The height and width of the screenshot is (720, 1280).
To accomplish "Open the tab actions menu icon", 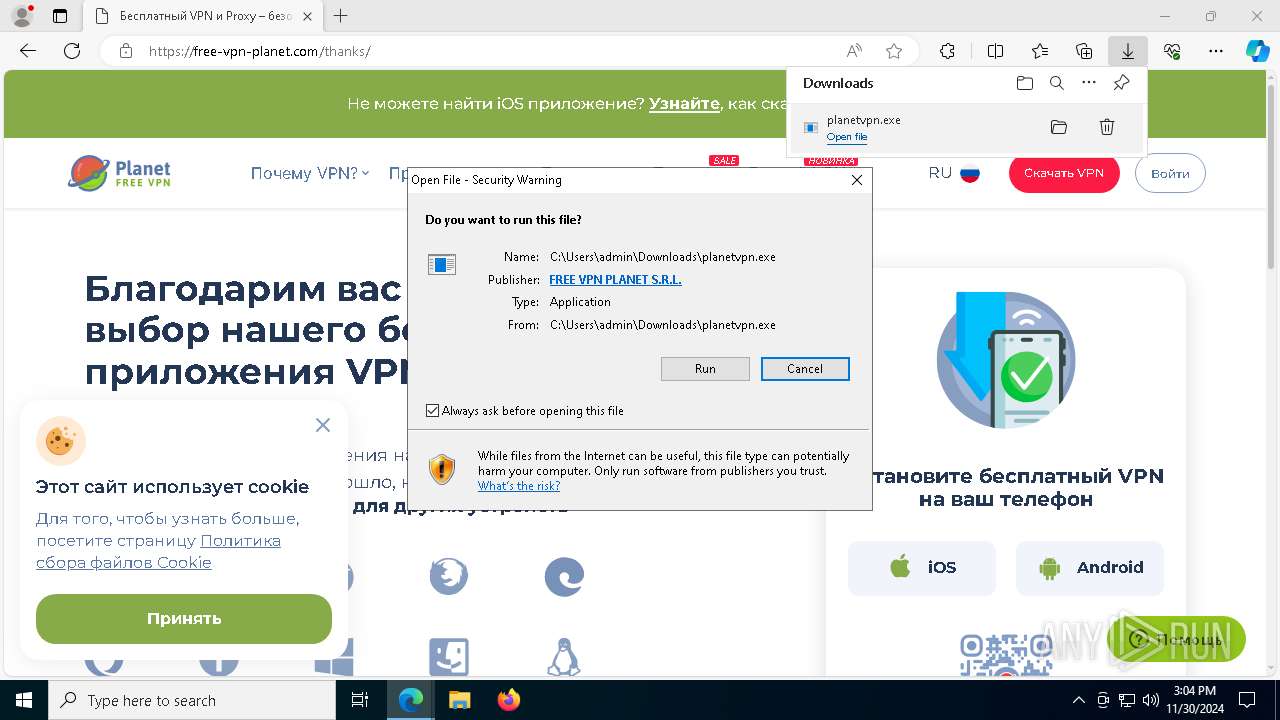I will click(x=60, y=16).
